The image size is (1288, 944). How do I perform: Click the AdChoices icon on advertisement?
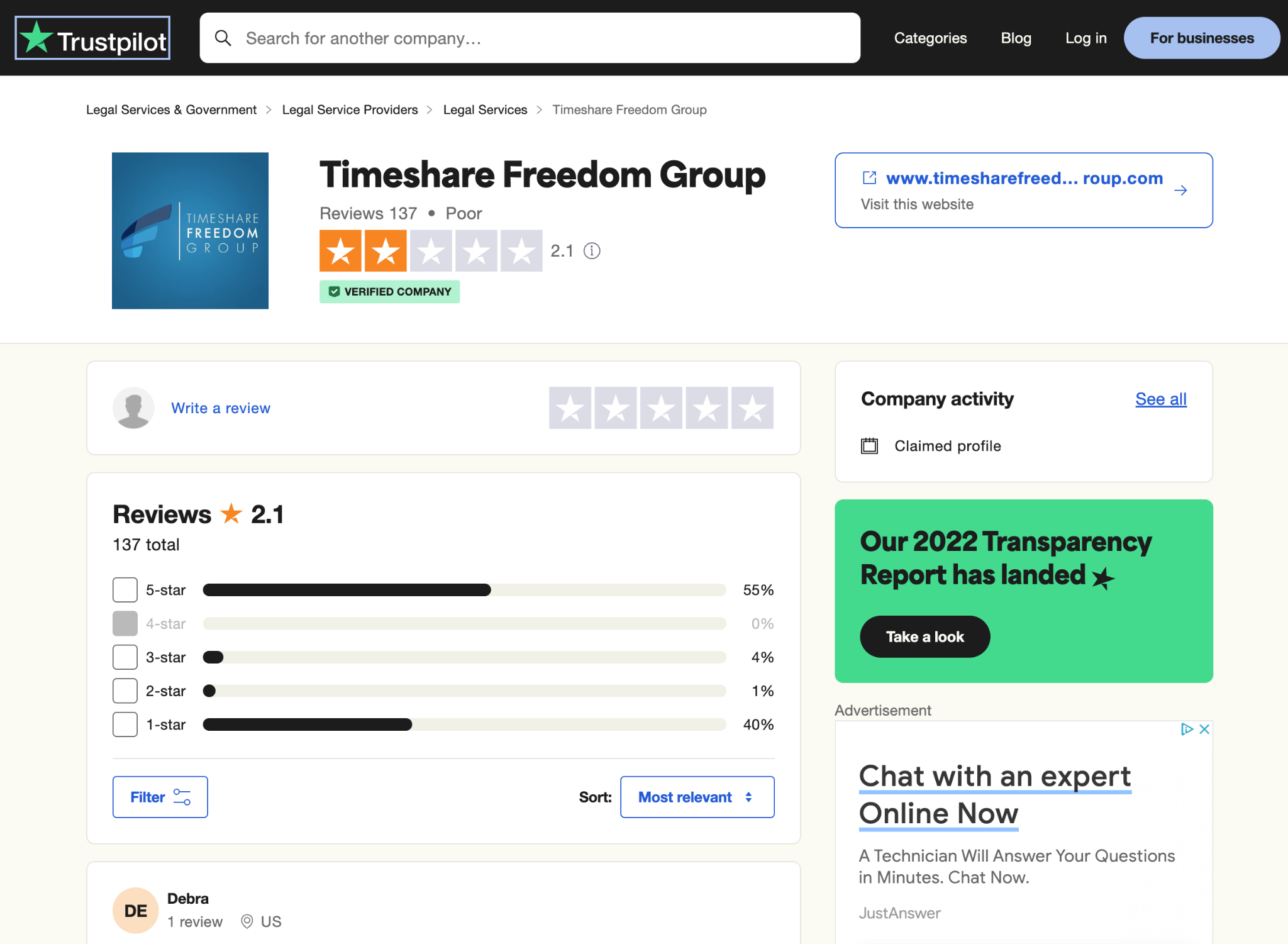tap(1187, 729)
